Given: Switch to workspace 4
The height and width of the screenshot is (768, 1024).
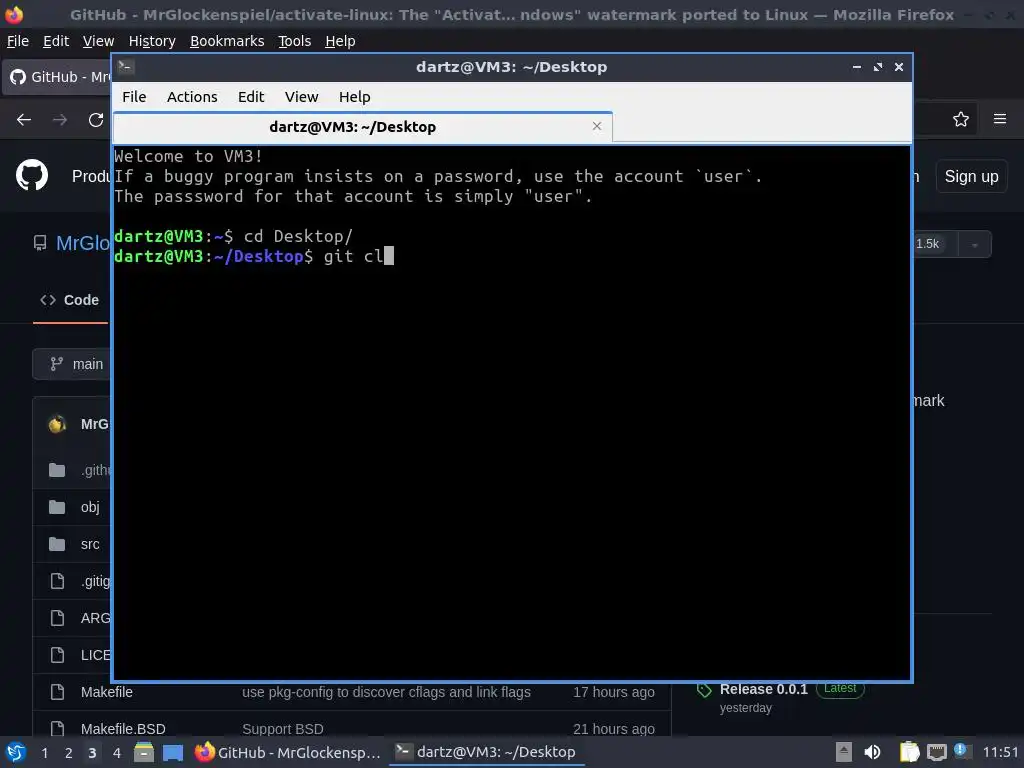Looking at the screenshot, I should click(x=117, y=753).
